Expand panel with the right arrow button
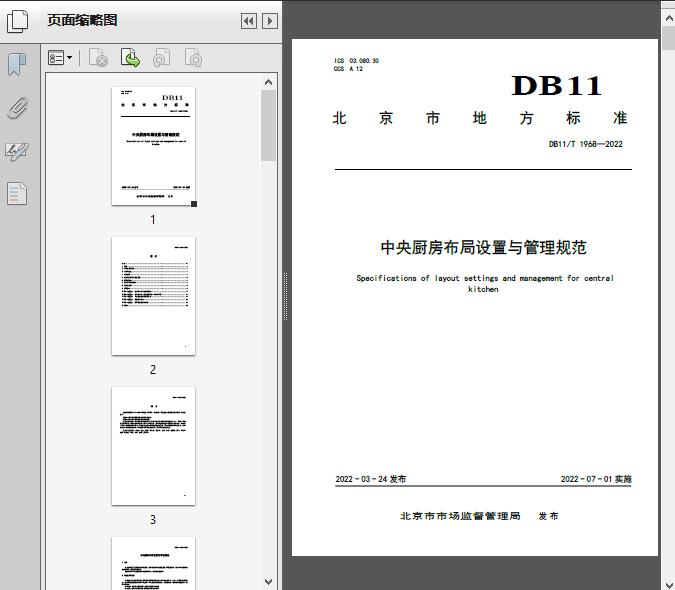 [x=270, y=21]
